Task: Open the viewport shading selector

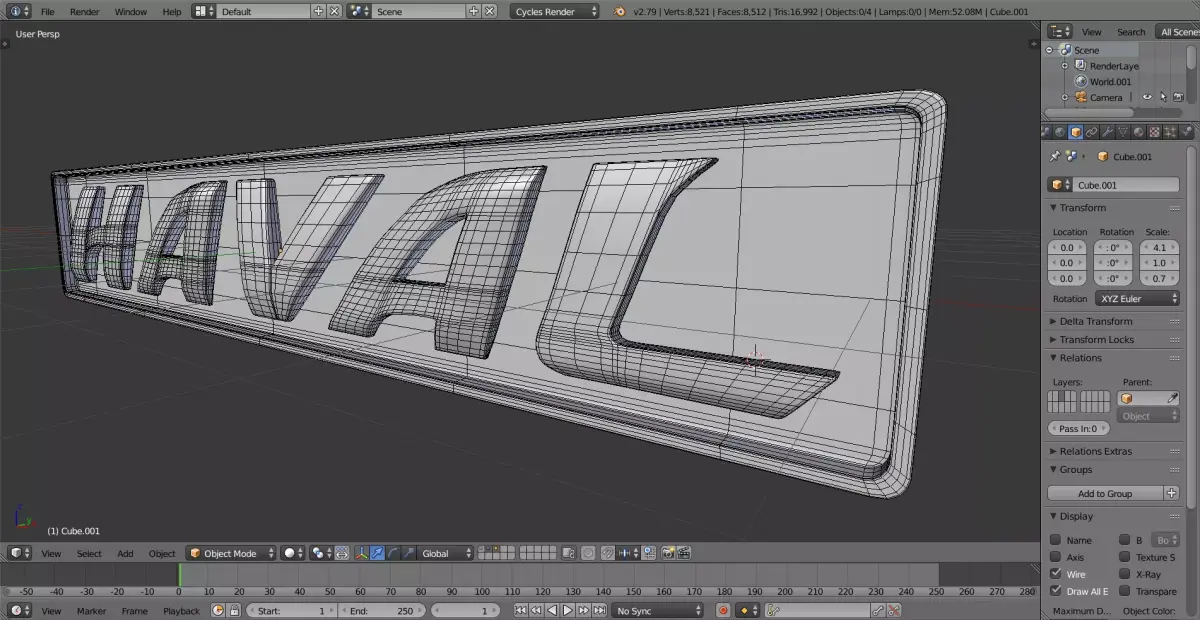Action: pos(292,553)
